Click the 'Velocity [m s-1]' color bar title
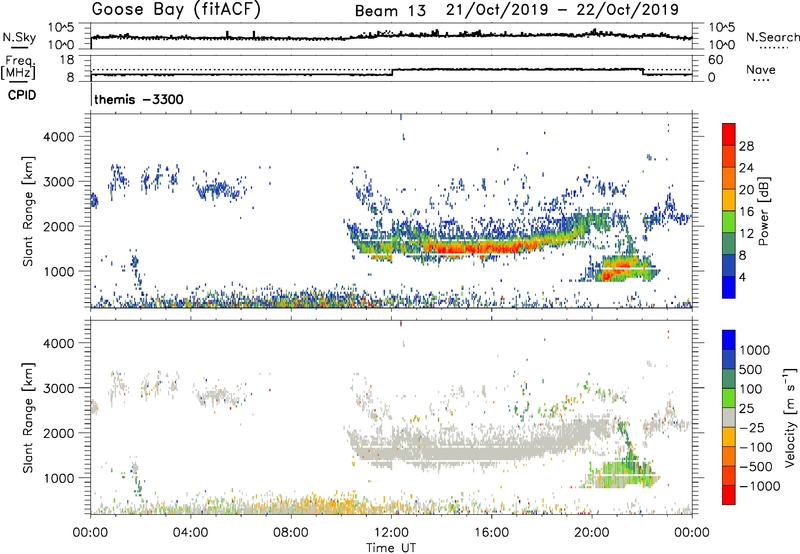800x554 pixels. 790,417
